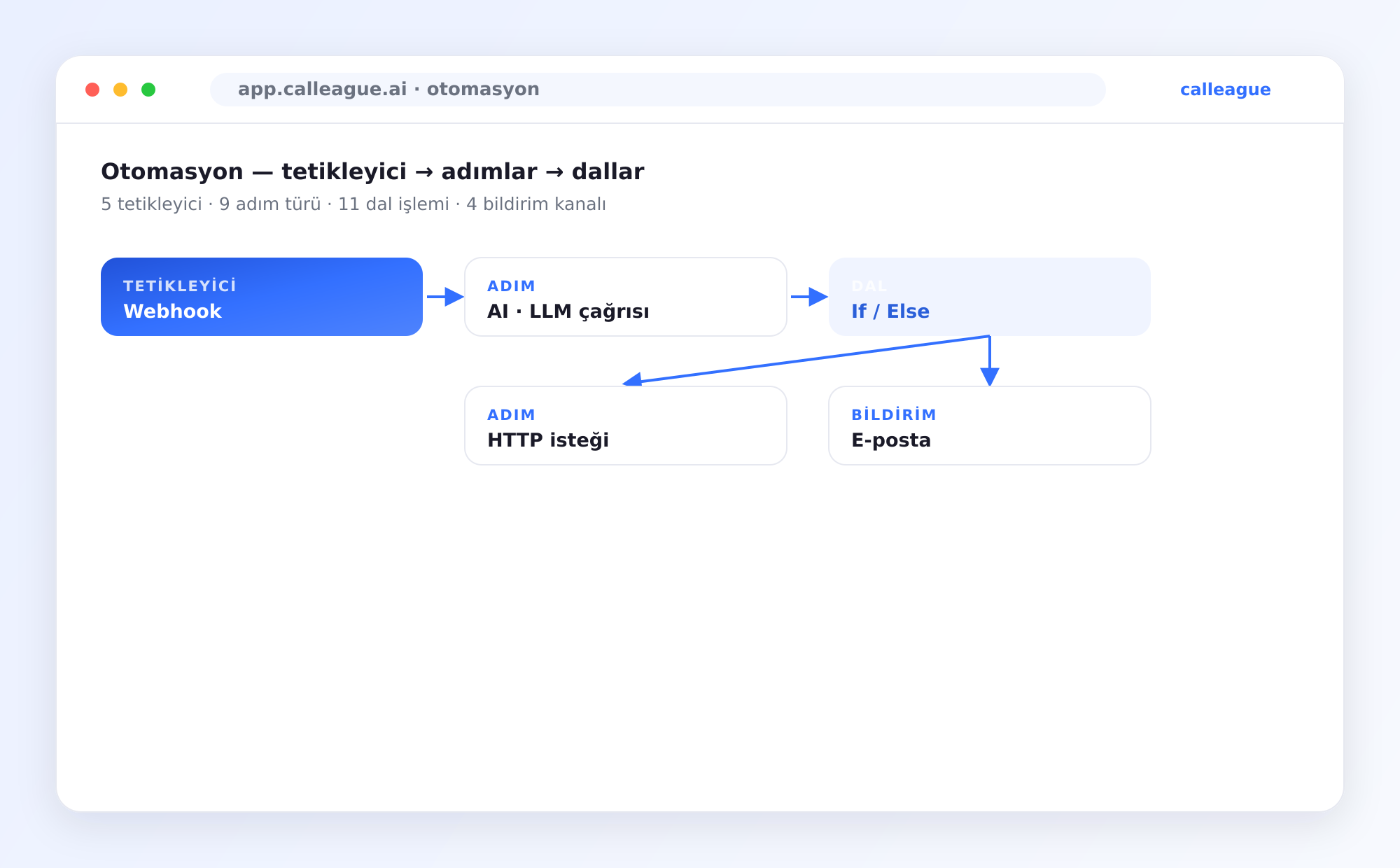Open the AI · LLM çağrısı step node

coord(626,297)
